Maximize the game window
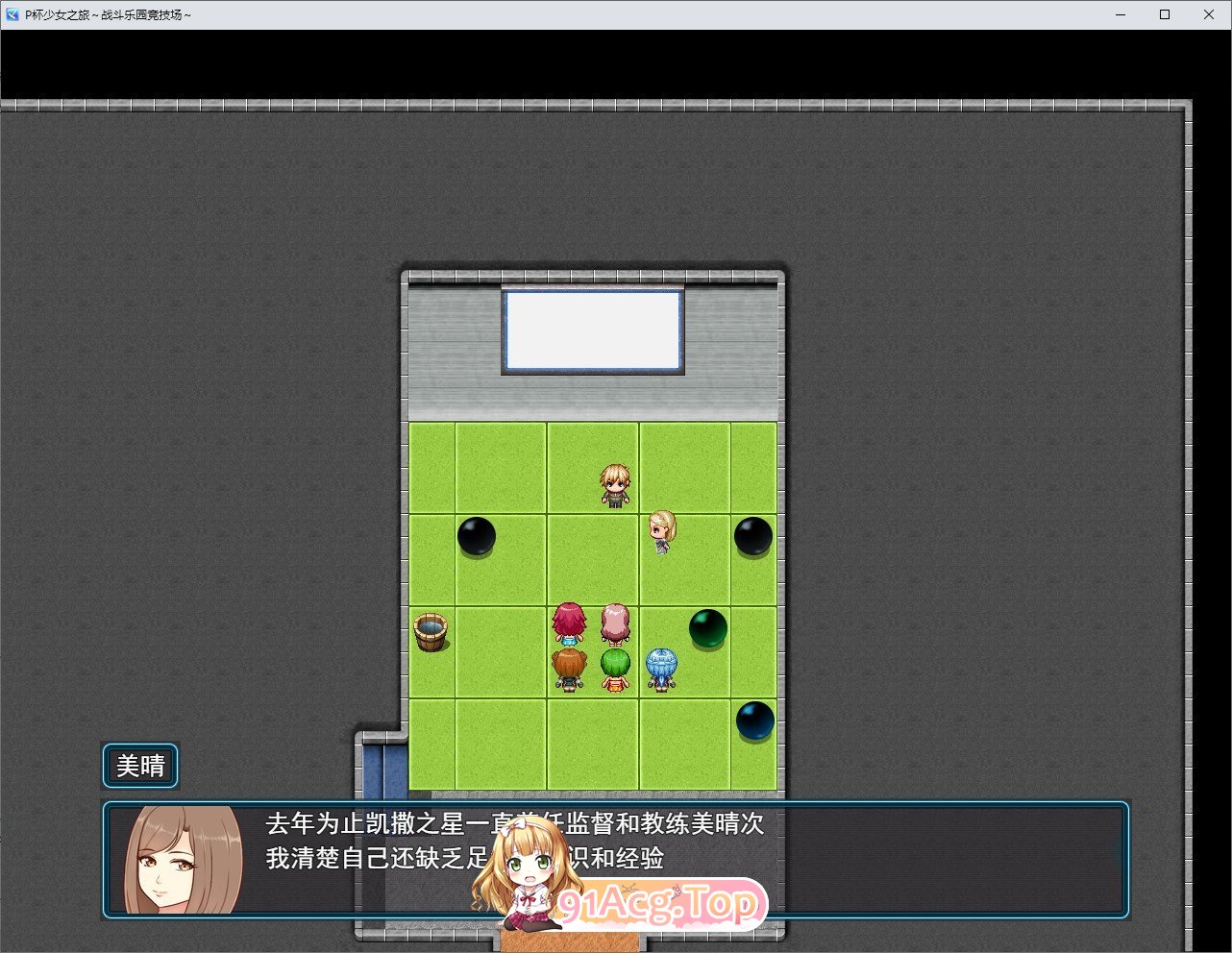Screen dimensions: 1232x953 (1165, 14)
